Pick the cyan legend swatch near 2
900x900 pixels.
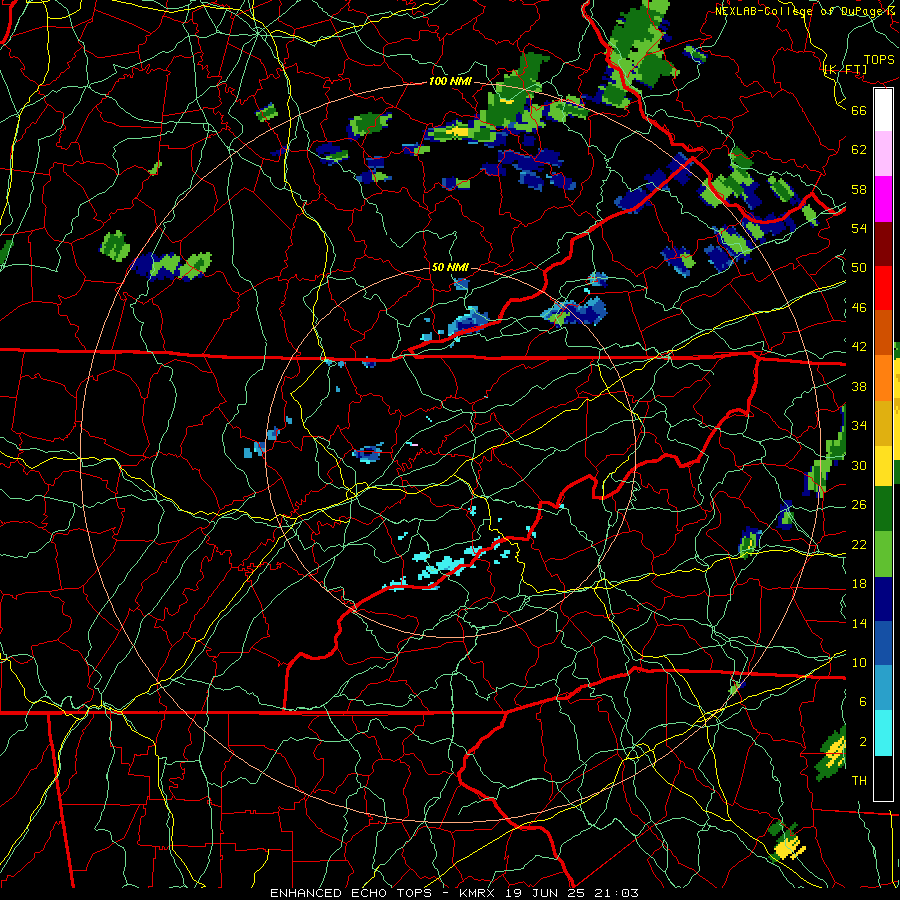tap(883, 733)
